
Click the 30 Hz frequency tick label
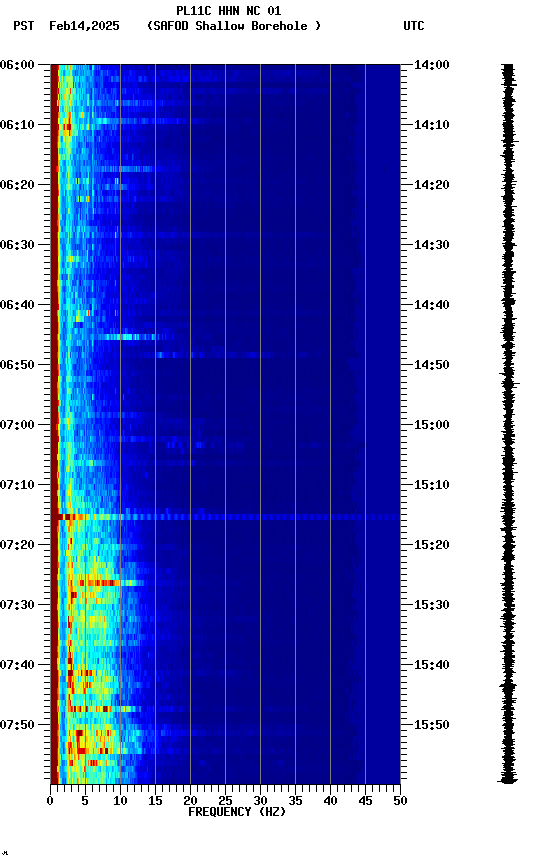click(x=260, y=801)
